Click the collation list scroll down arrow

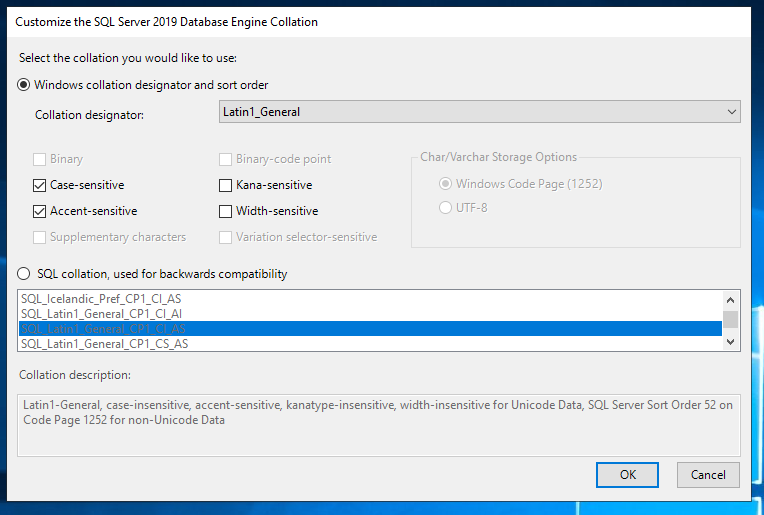[x=730, y=342]
